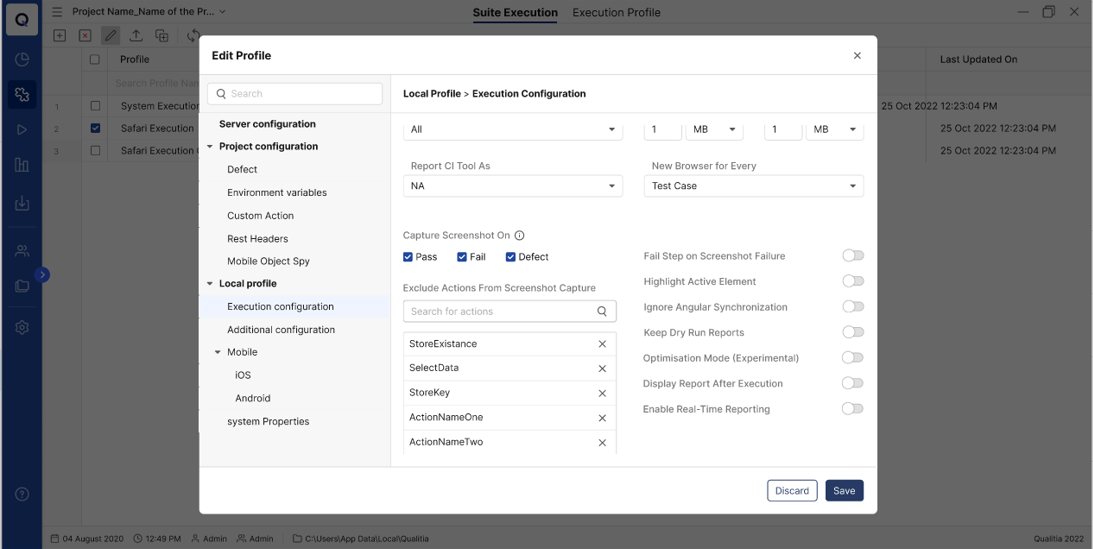This screenshot has width=1093, height=549.
Task: Open the settings gear in left sidebar
Action: point(22,327)
